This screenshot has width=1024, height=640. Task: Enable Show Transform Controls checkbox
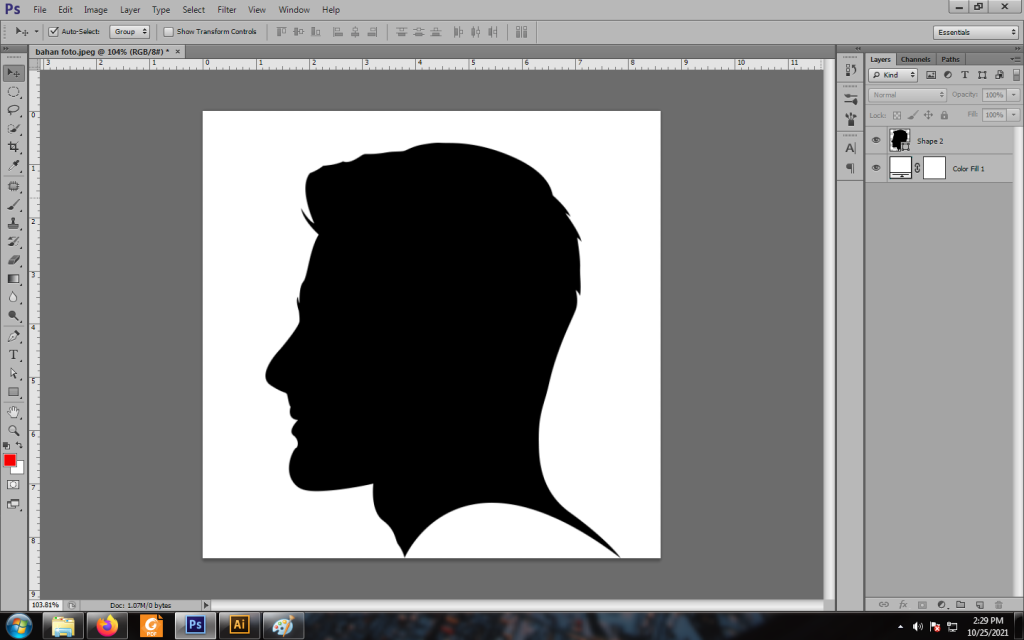point(168,32)
